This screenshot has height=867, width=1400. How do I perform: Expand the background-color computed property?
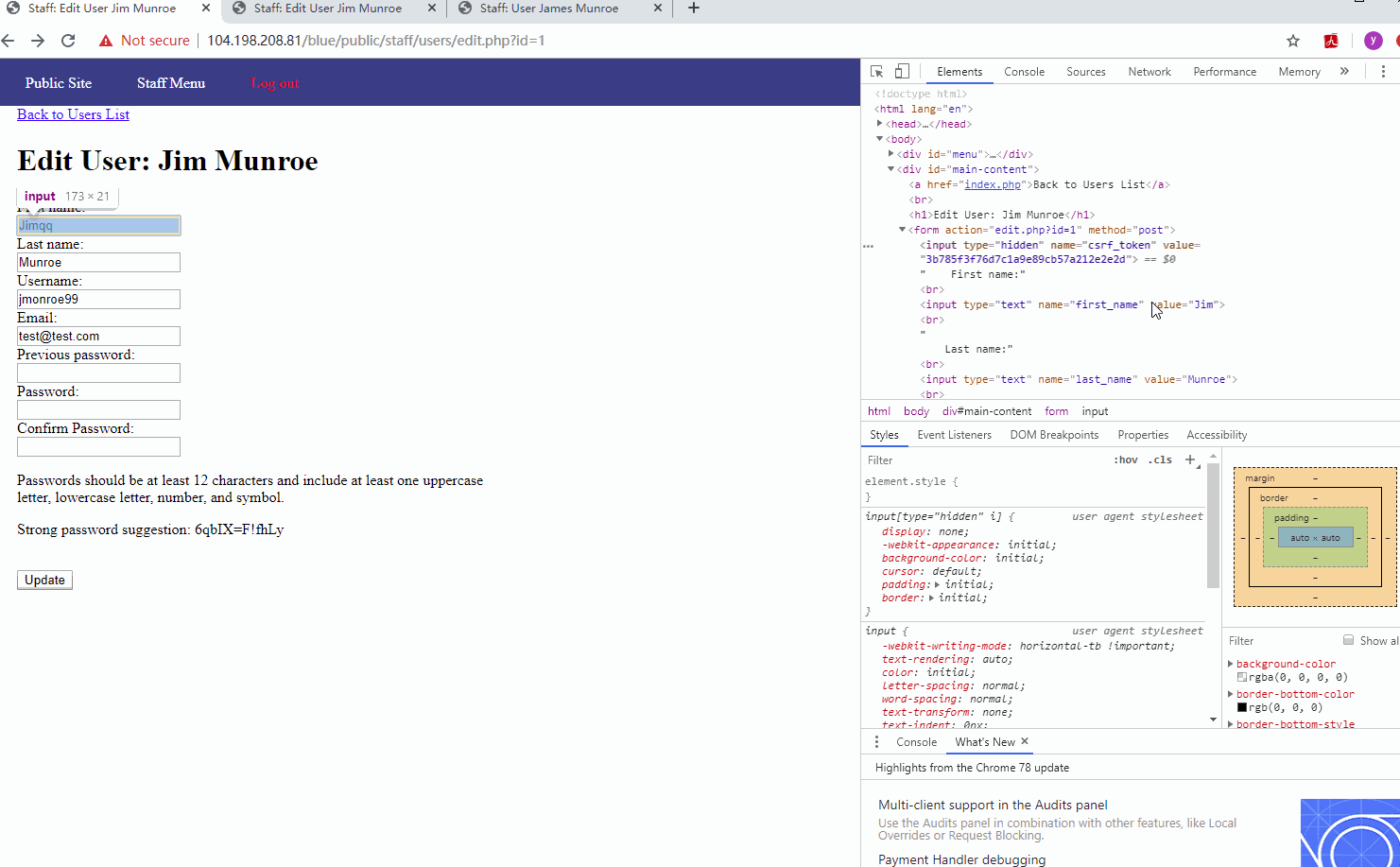coord(1231,664)
